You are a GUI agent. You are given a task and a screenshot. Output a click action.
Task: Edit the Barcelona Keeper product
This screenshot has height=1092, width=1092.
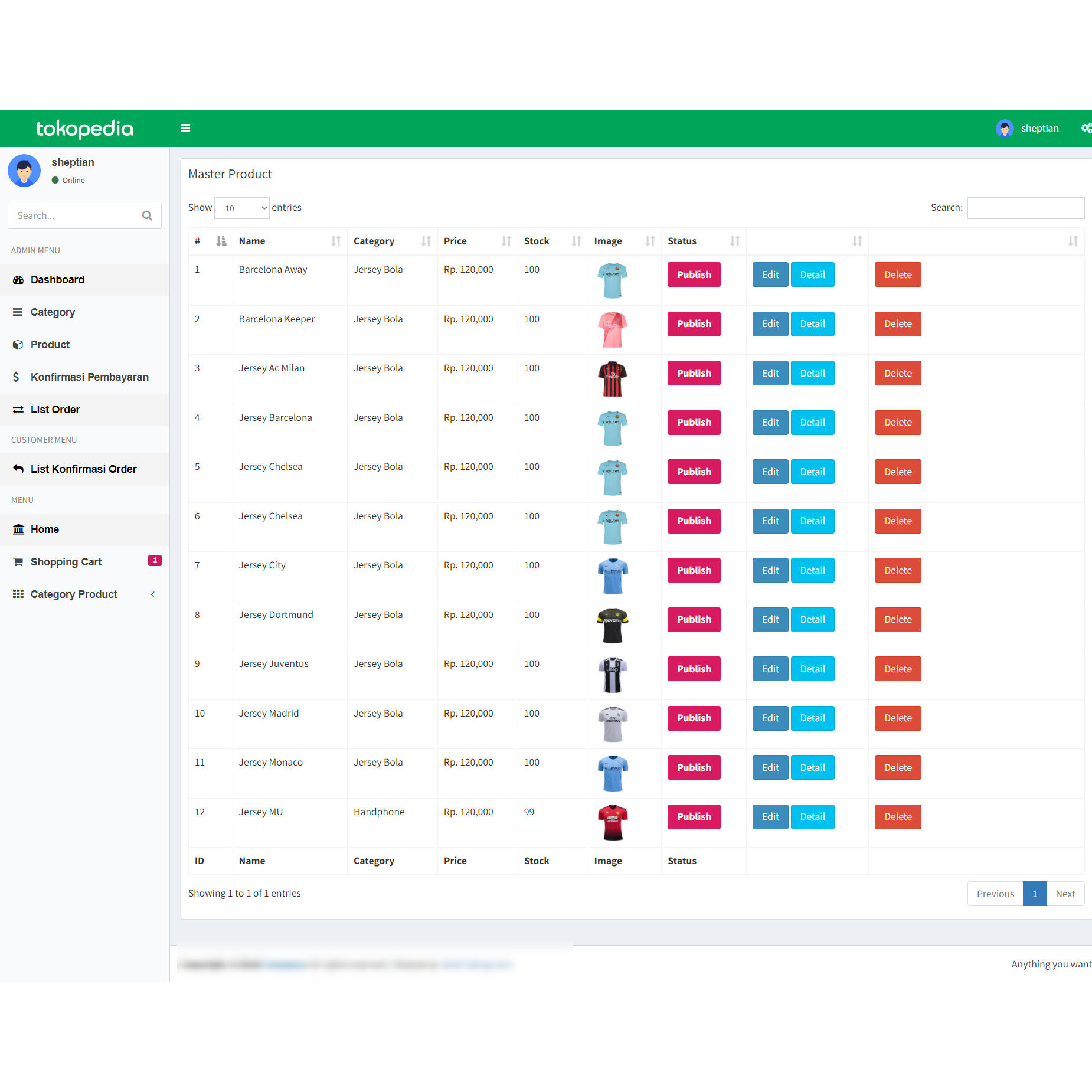pyautogui.click(x=770, y=324)
